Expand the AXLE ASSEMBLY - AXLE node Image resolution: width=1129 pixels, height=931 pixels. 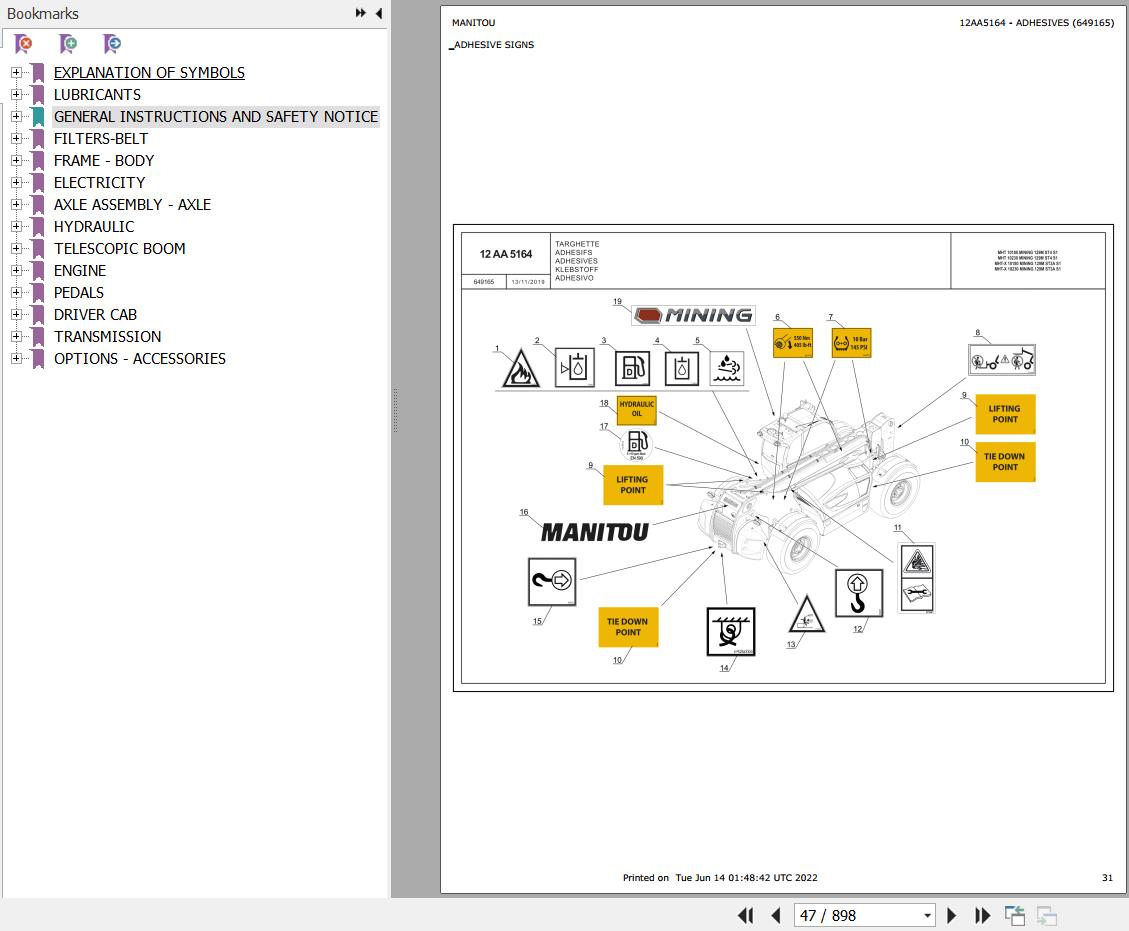tap(16, 204)
